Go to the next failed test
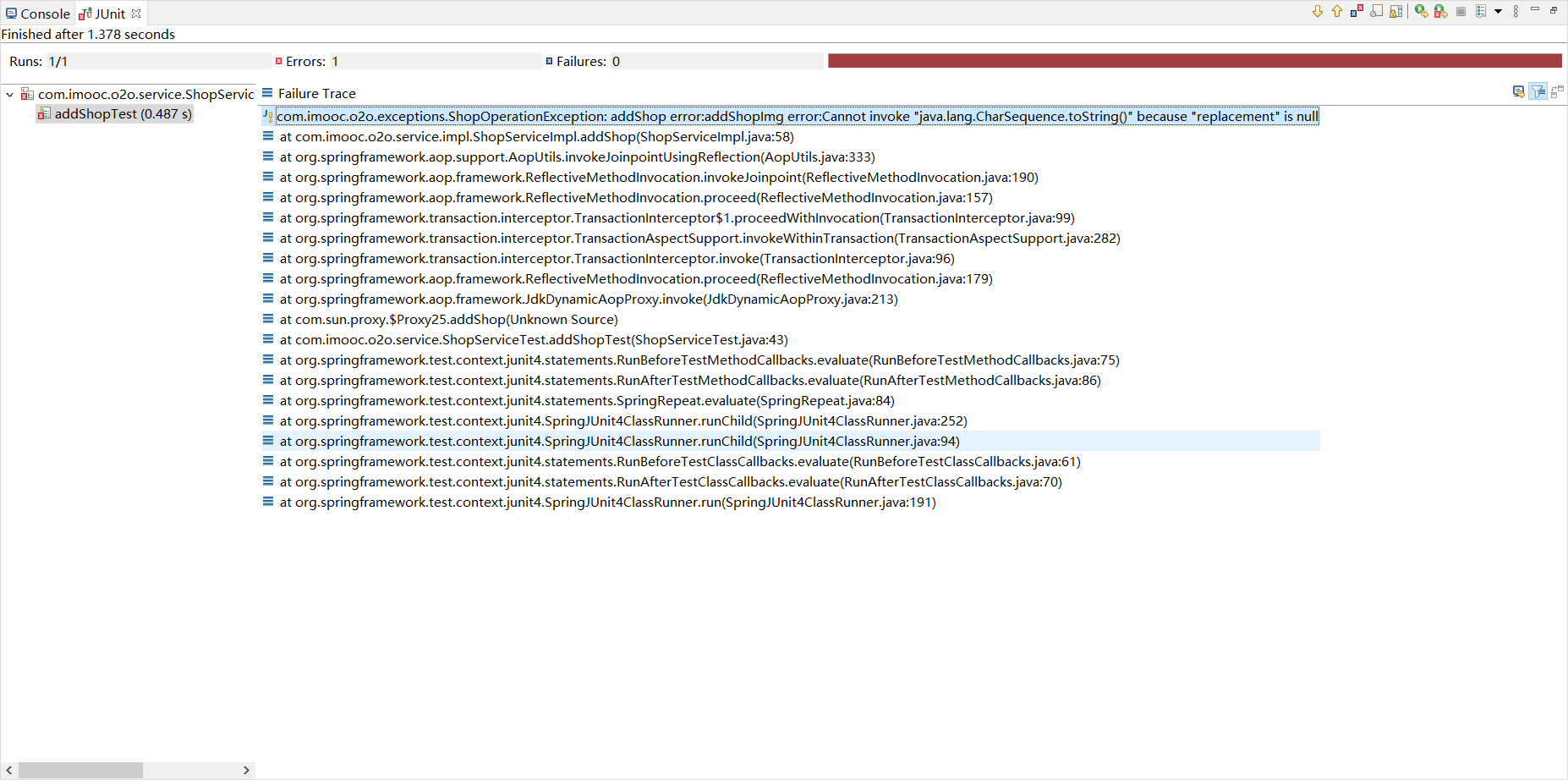 [1318, 11]
